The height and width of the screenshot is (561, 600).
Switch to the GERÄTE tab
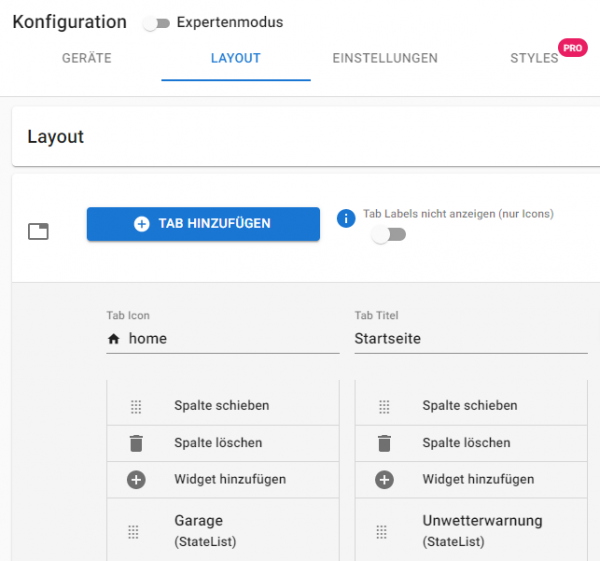87,58
